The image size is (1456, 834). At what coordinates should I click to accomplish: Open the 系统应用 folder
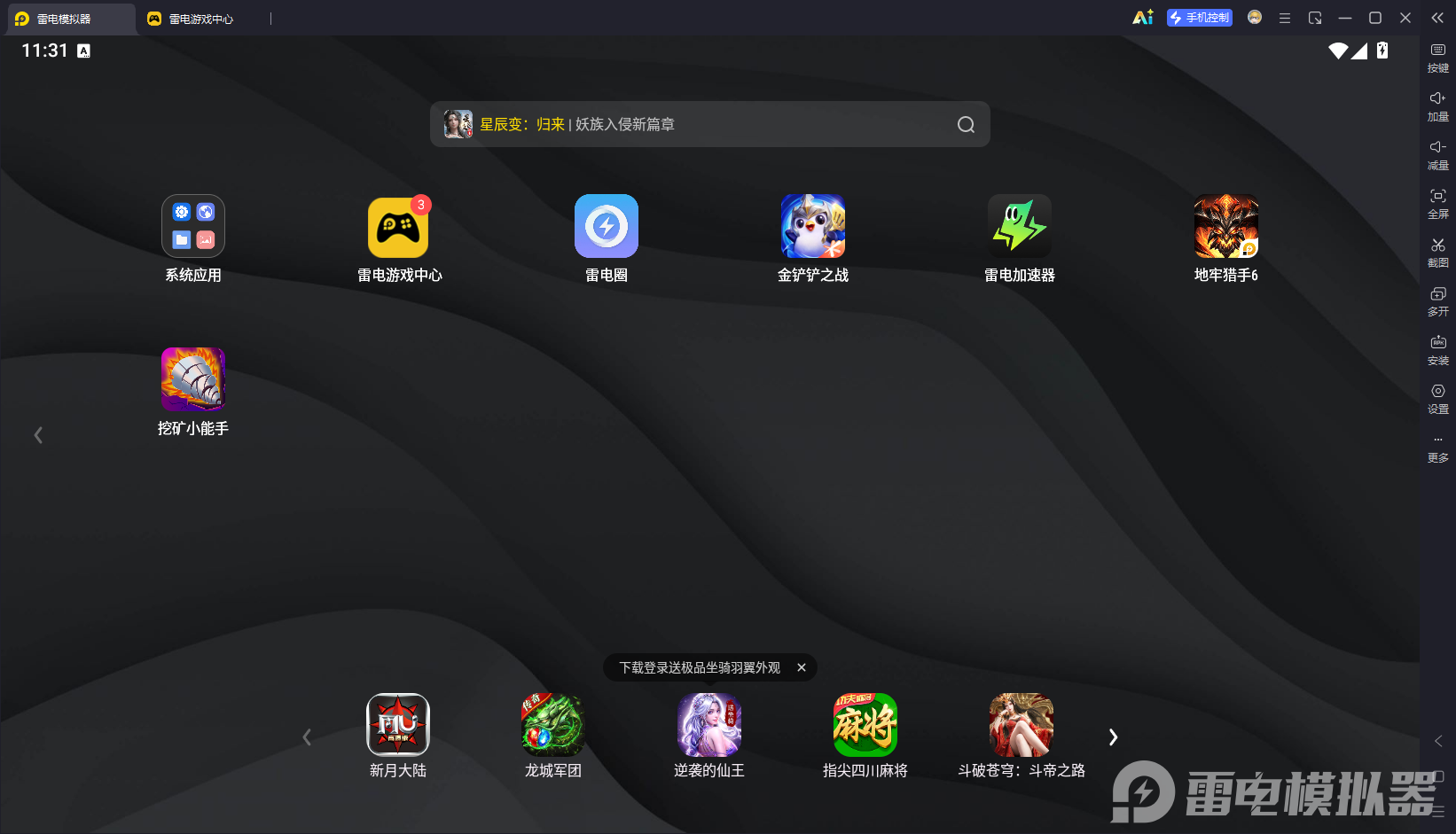point(193,226)
